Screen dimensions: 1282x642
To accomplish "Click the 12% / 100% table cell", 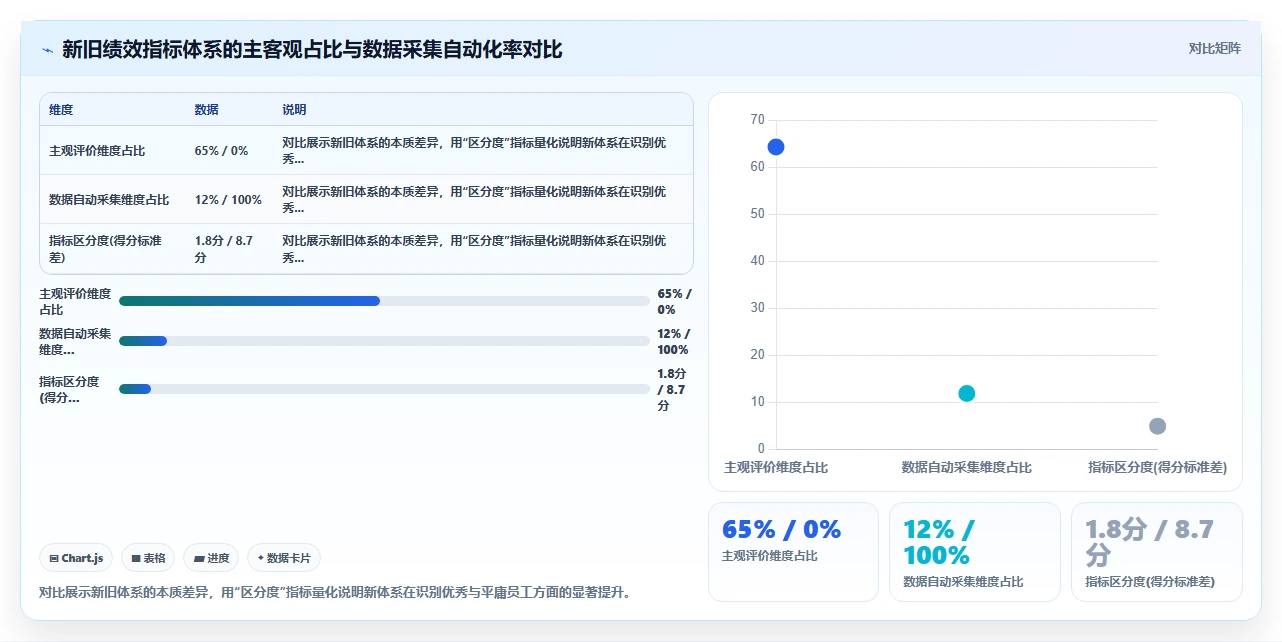I will (x=228, y=200).
